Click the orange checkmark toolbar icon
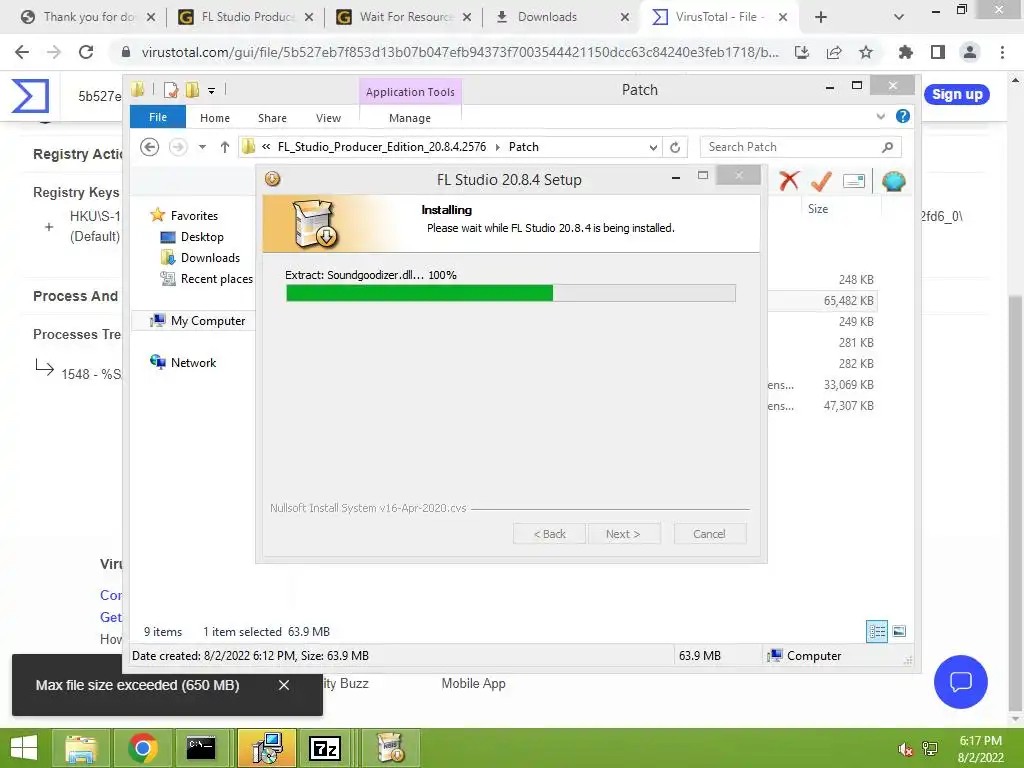This screenshot has height=768, width=1024. click(821, 181)
